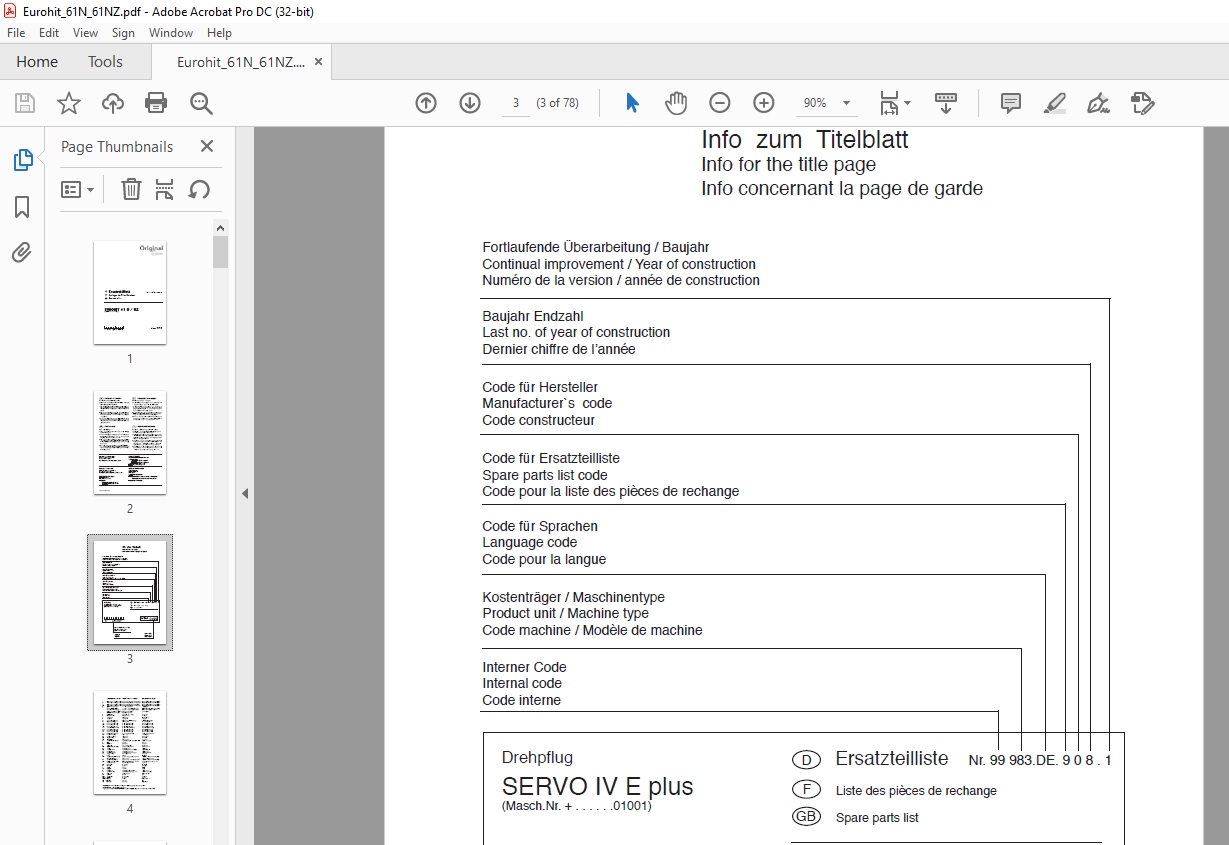The height and width of the screenshot is (845, 1229).
Task: Select page 2 thumbnail
Action: (x=130, y=442)
